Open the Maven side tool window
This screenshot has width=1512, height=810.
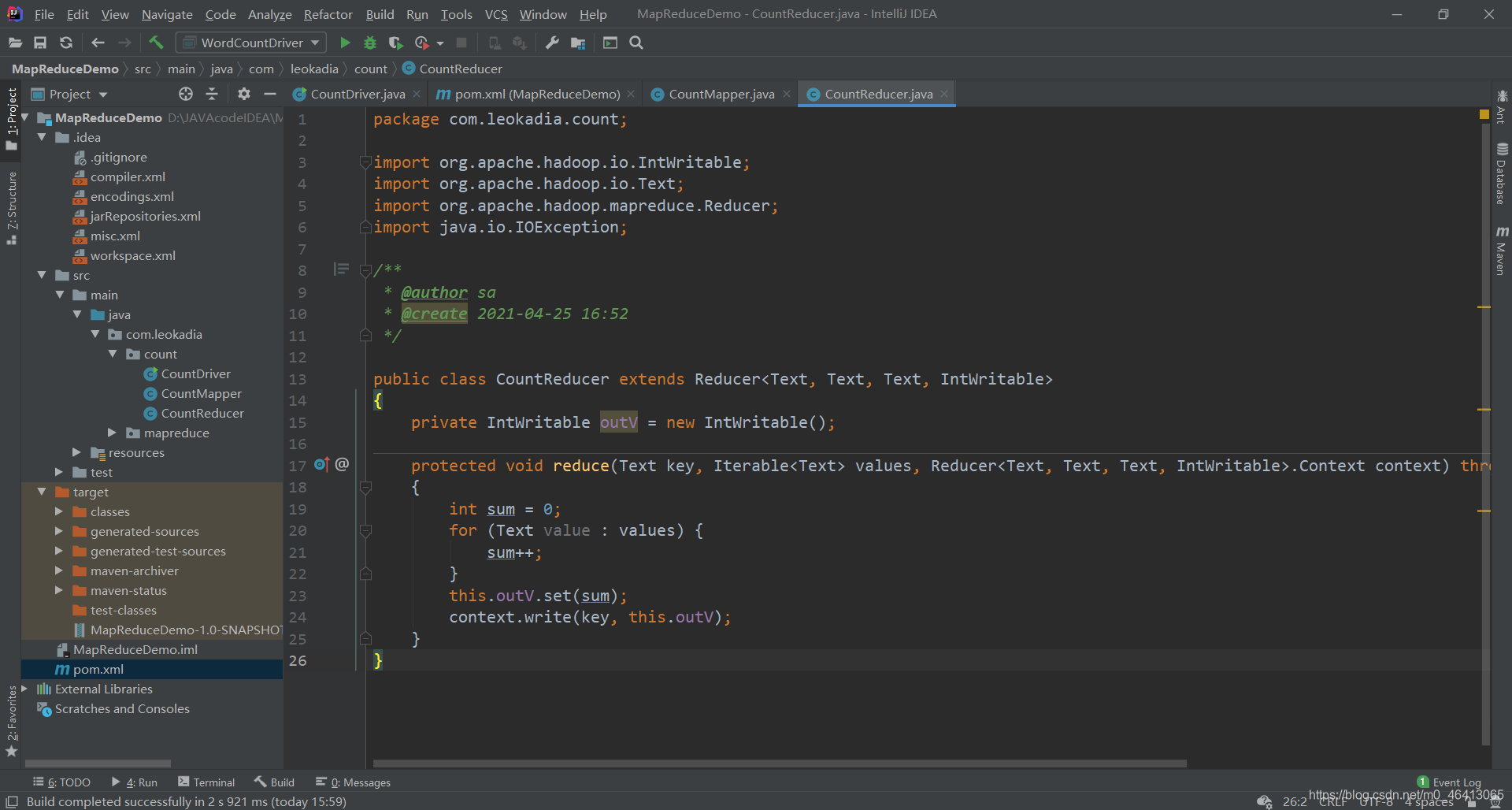(x=1502, y=251)
